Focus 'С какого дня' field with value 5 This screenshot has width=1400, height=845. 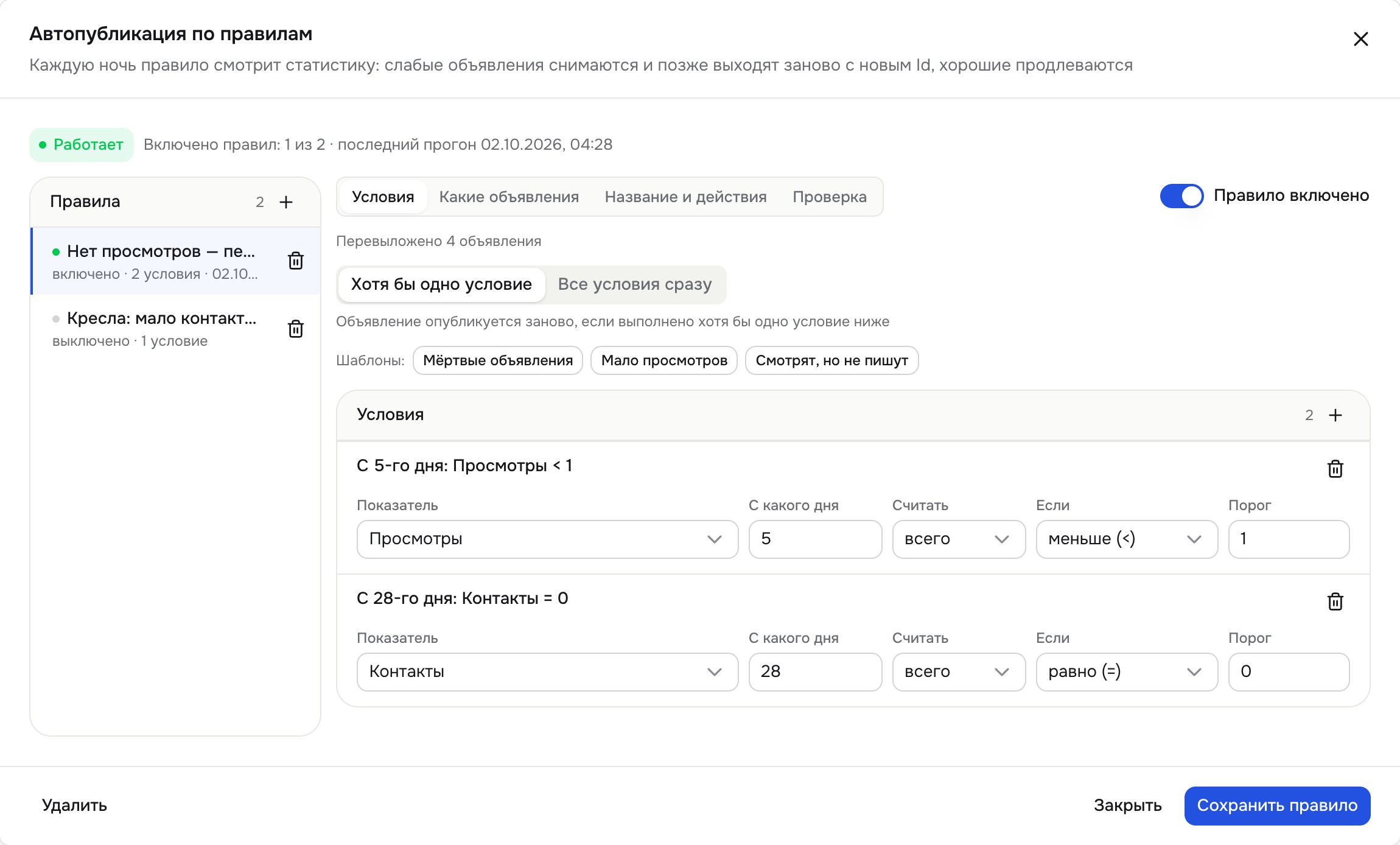point(815,539)
